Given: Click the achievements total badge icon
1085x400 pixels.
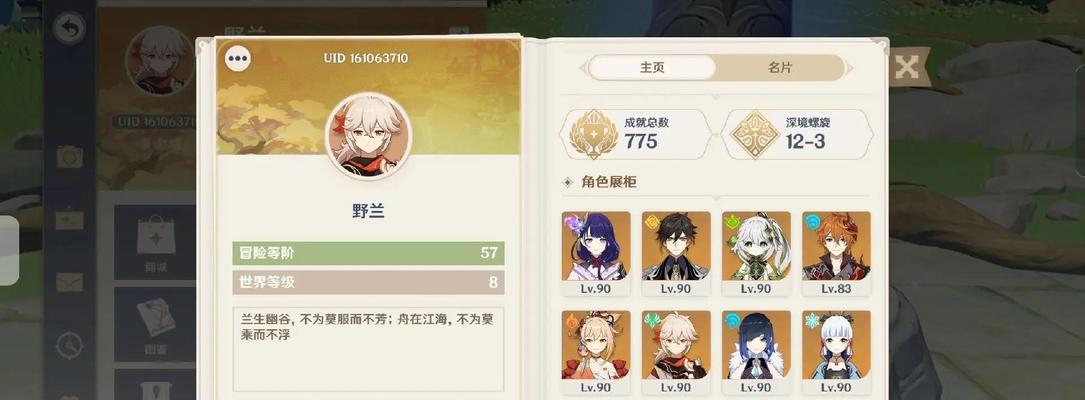Looking at the screenshot, I should coord(594,134).
